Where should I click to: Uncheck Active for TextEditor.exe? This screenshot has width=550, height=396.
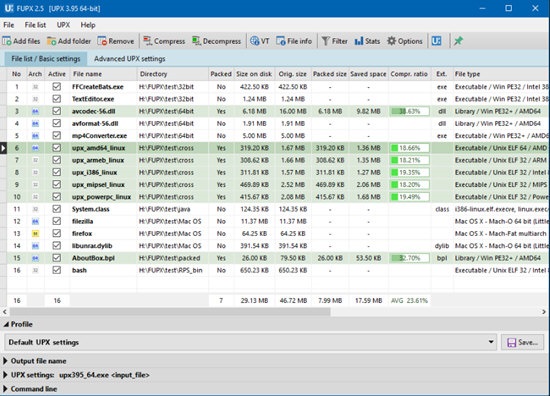pos(56,99)
